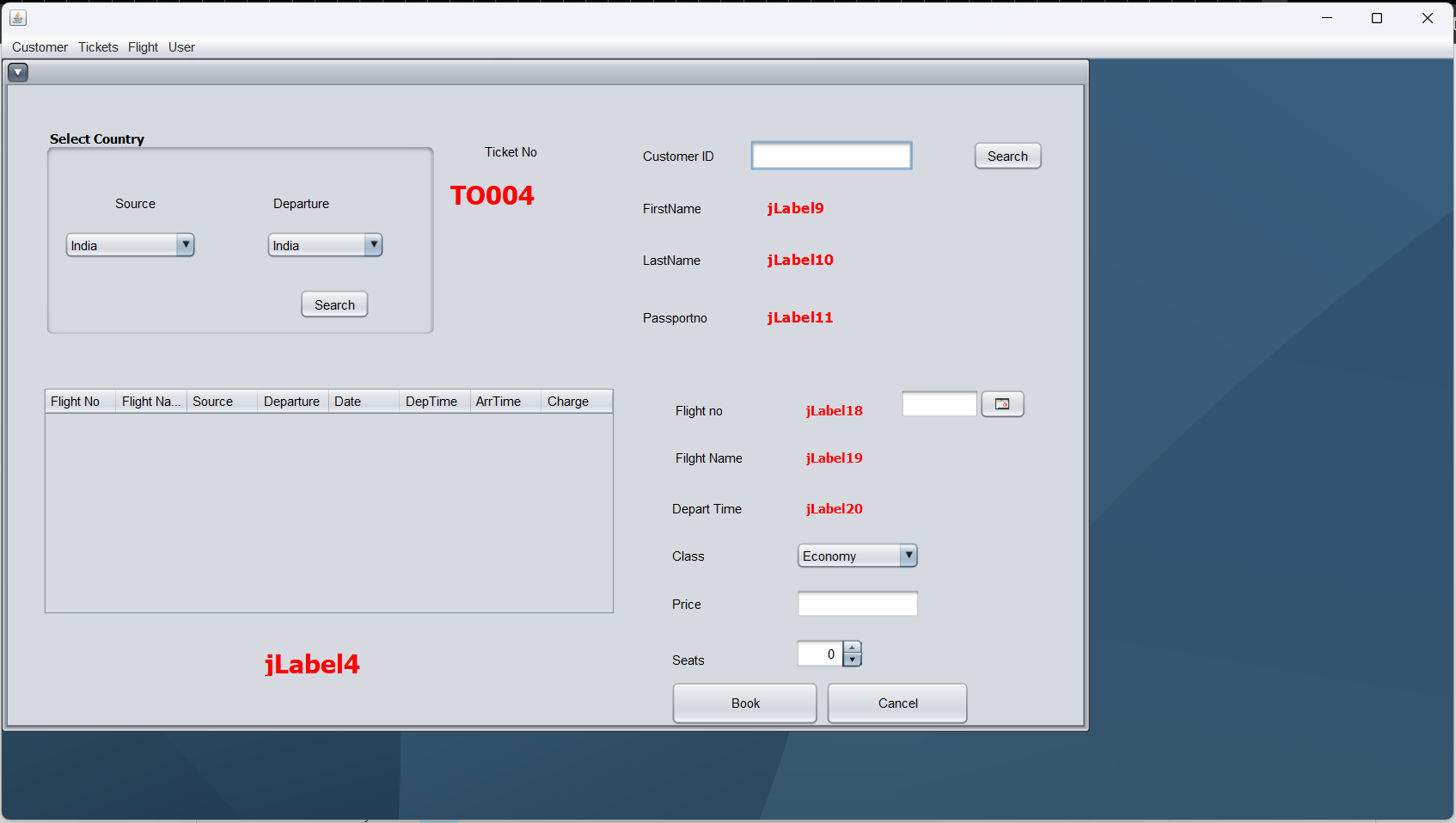Open flight lookup using the small window icon button
The height and width of the screenshot is (823, 1456).
coord(1002,403)
